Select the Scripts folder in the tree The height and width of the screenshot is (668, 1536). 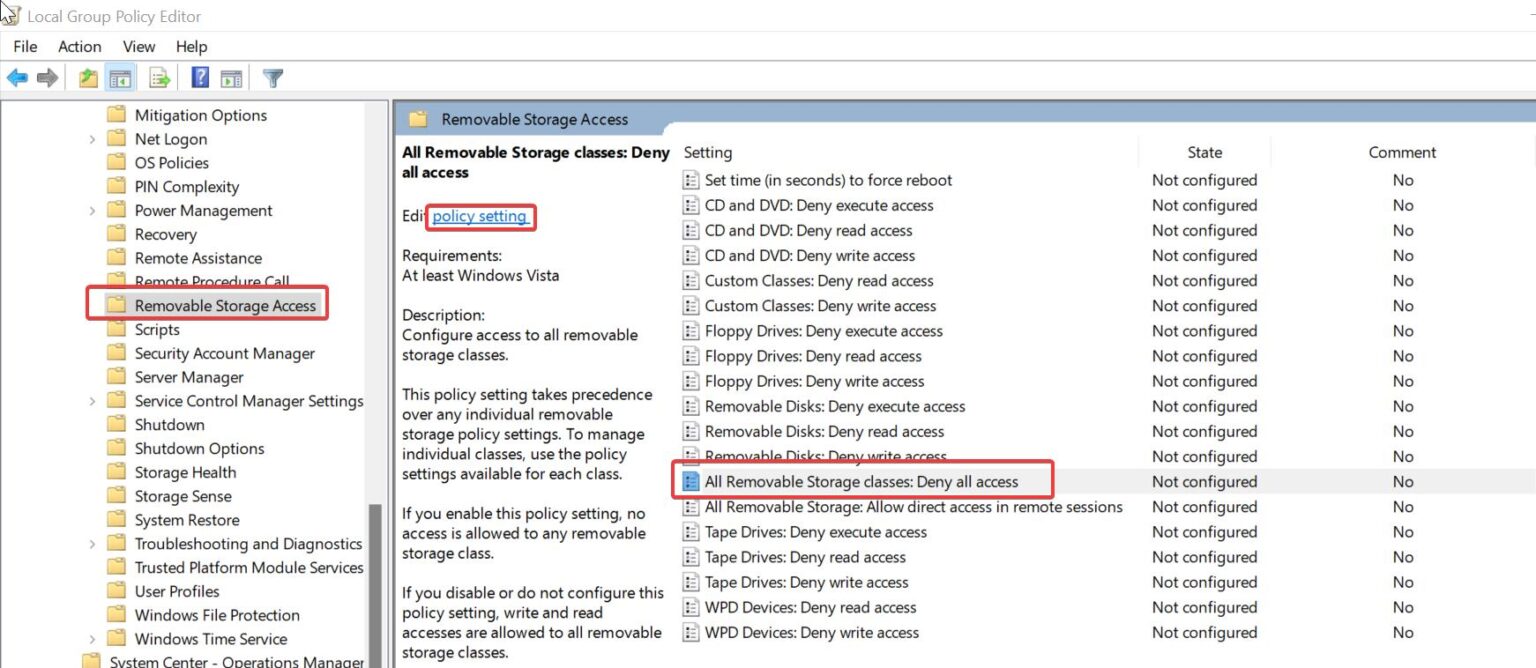point(157,329)
